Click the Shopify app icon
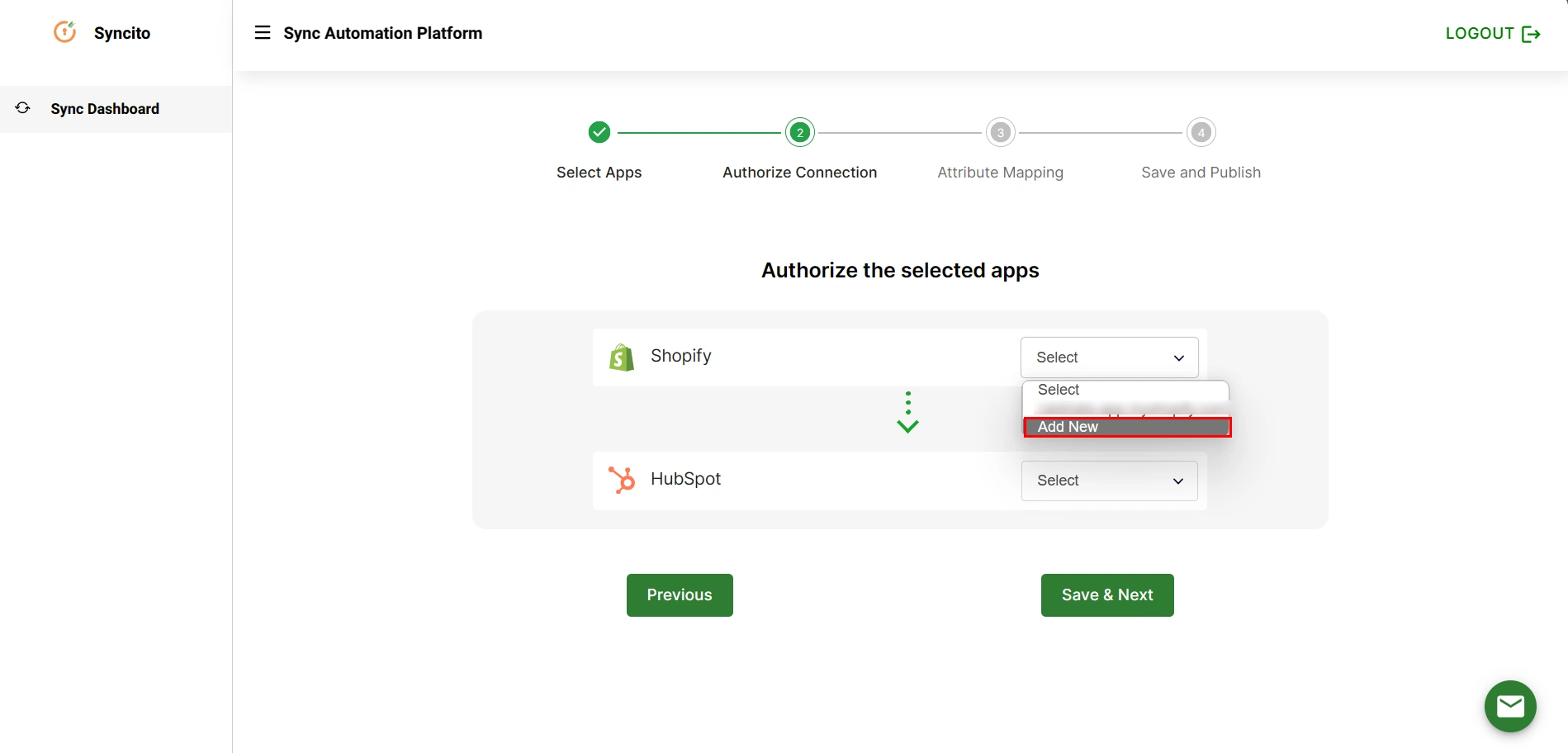Viewport: 1568px width, 753px height. 621,357
